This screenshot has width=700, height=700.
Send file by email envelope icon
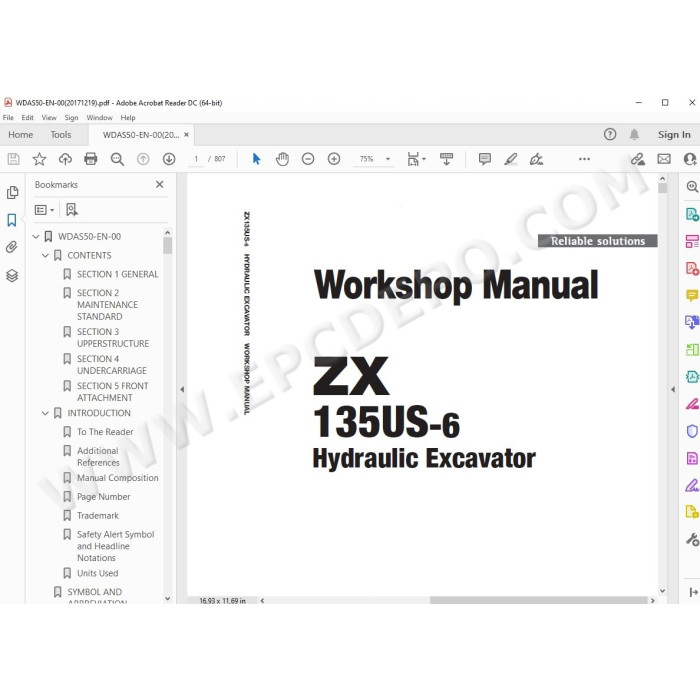(x=664, y=159)
